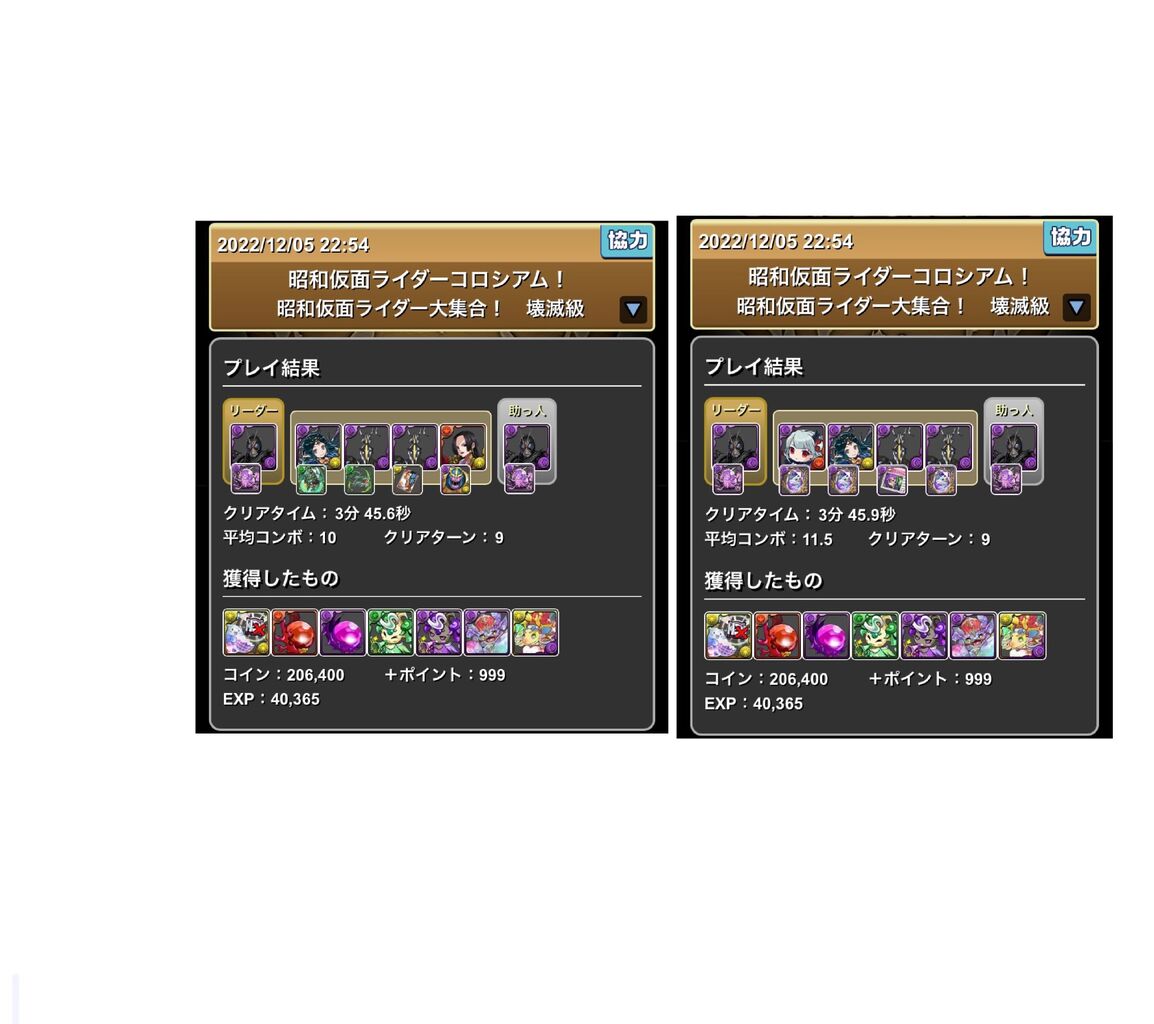Tap the green dragon assist icon in left team

tap(359, 479)
